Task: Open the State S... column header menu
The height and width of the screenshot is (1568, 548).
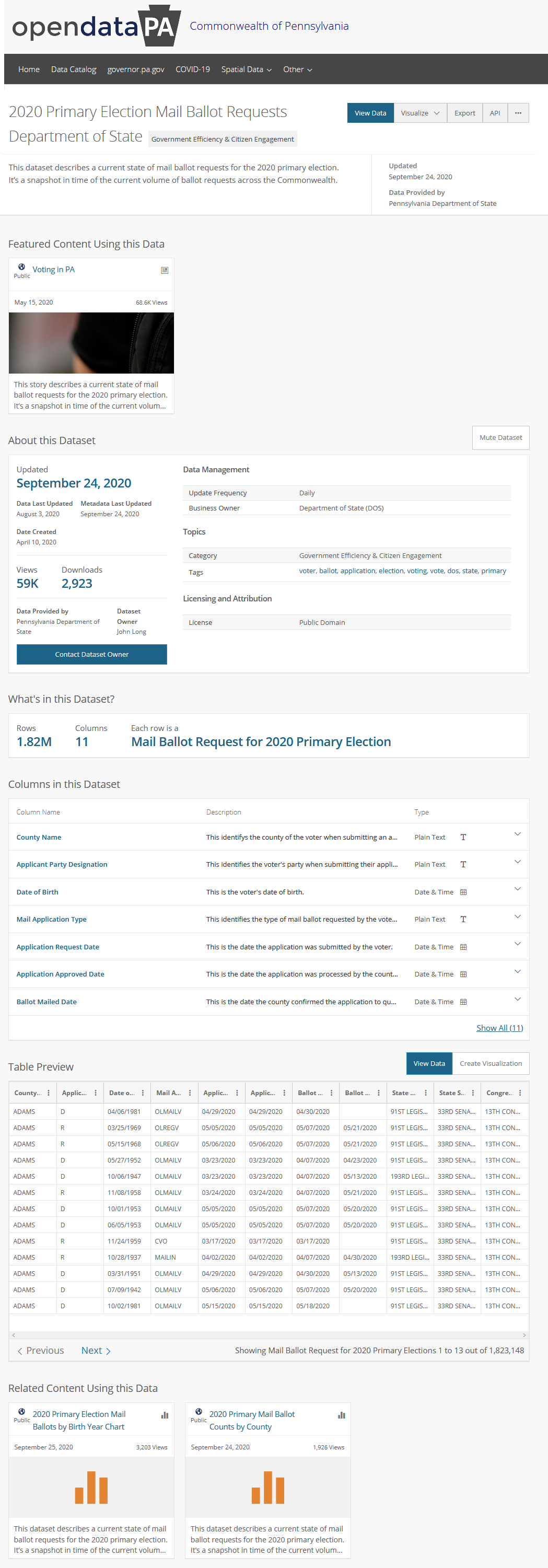Action: (x=473, y=1093)
